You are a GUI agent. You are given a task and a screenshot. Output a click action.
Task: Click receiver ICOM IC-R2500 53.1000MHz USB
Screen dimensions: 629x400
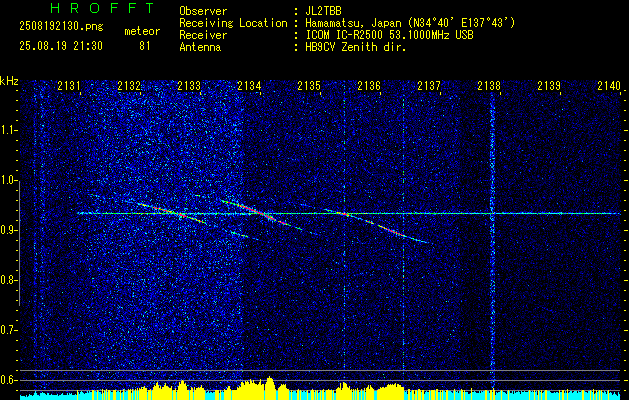pyautogui.click(x=389, y=35)
